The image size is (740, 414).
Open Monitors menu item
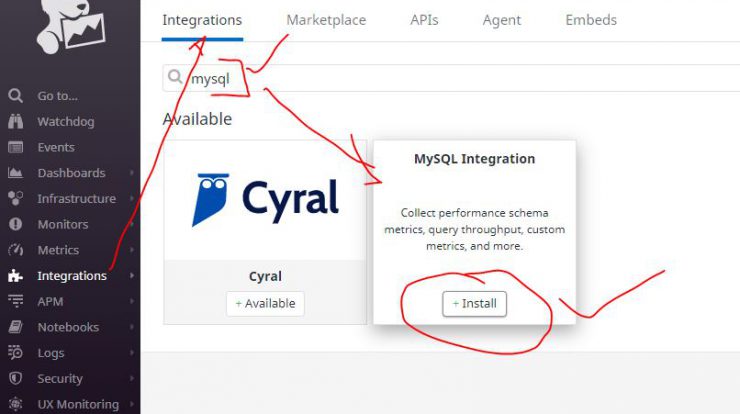tap(63, 224)
